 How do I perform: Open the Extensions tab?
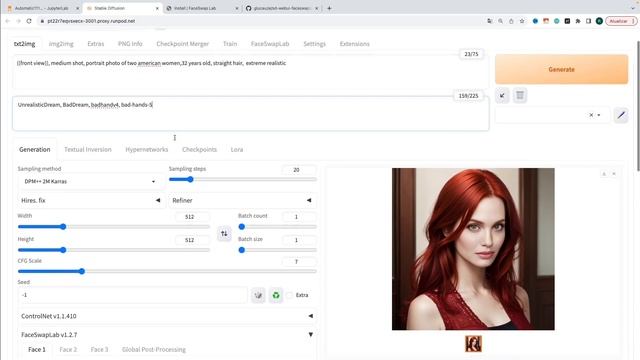point(354,44)
